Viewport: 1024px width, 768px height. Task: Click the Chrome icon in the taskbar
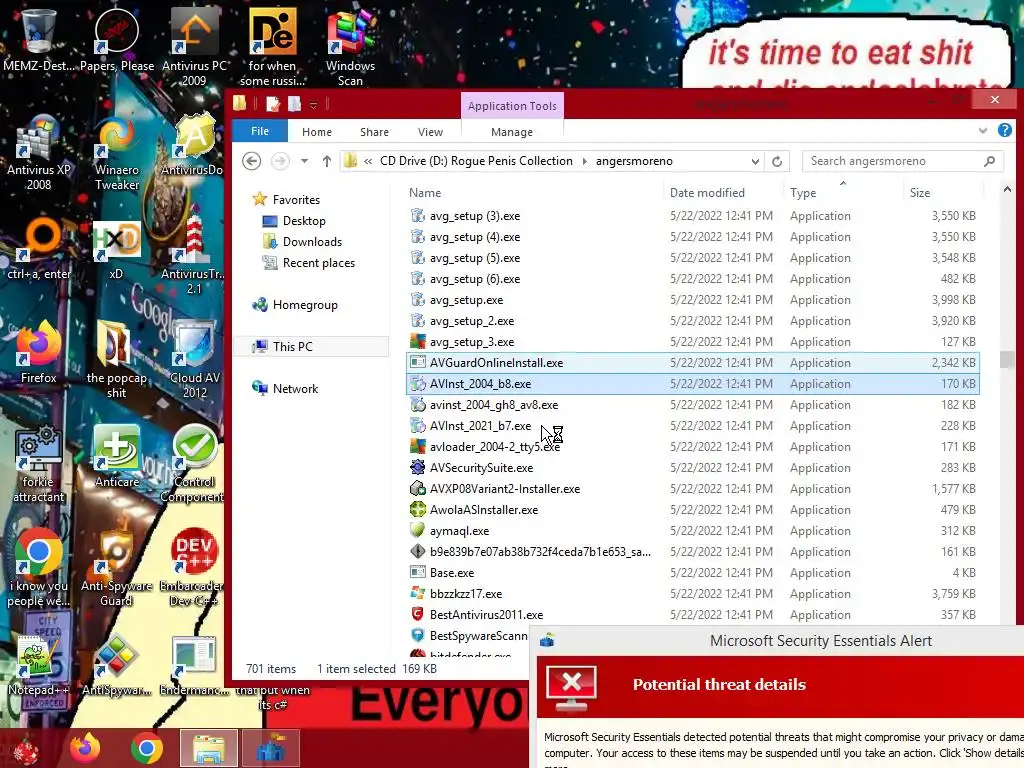pos(147,748)
